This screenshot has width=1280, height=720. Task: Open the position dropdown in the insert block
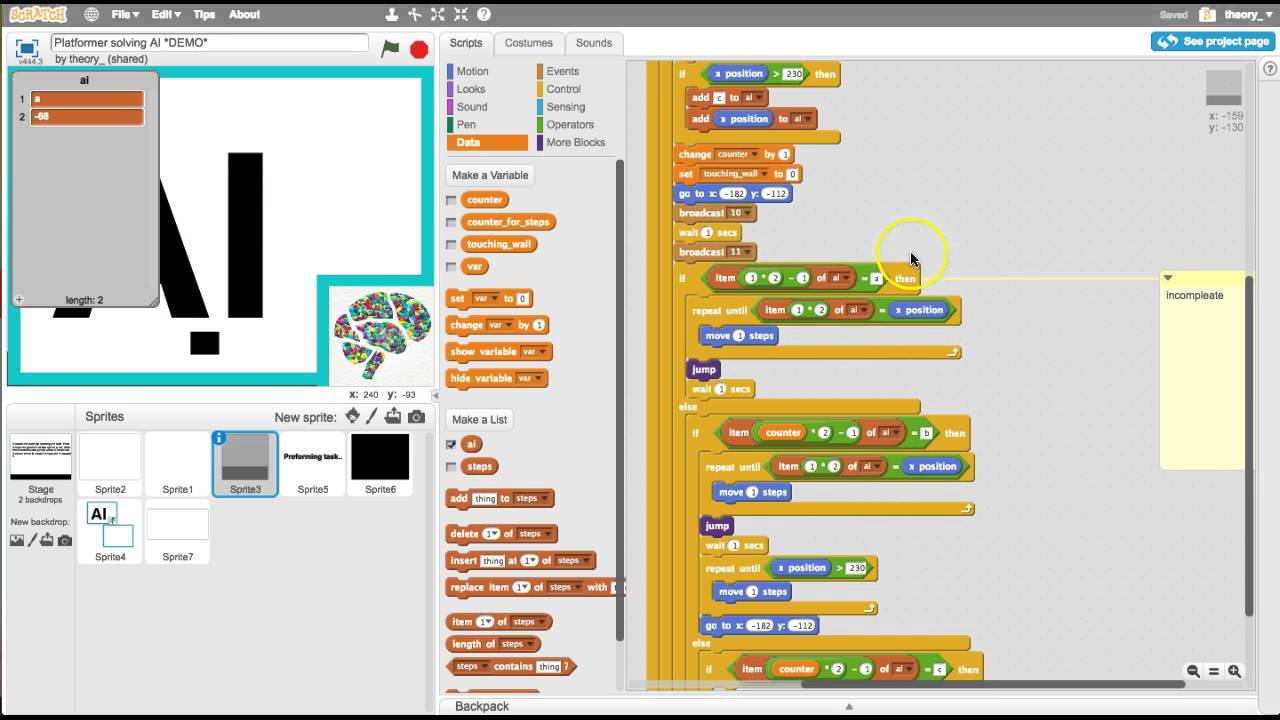[530, 560]
